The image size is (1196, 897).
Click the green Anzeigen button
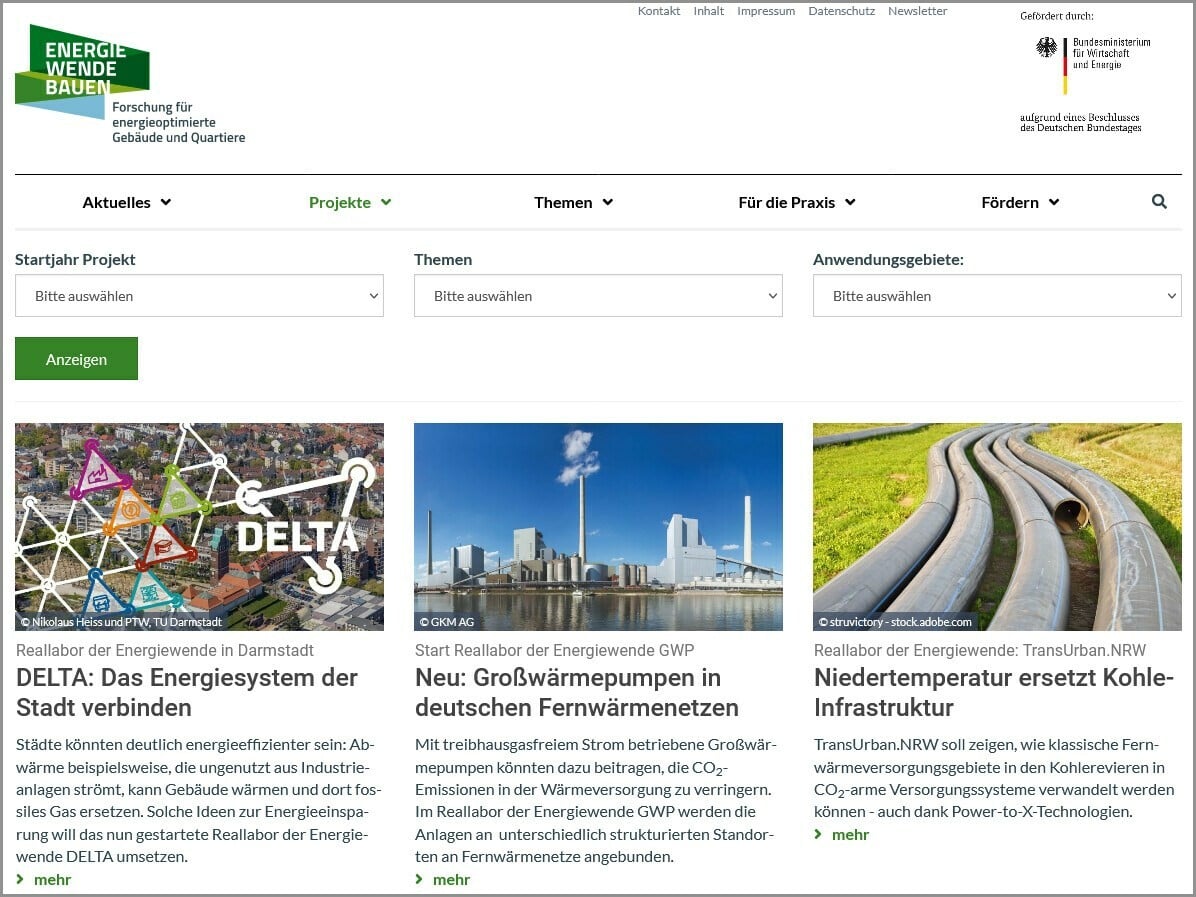(x=76, y=358)
